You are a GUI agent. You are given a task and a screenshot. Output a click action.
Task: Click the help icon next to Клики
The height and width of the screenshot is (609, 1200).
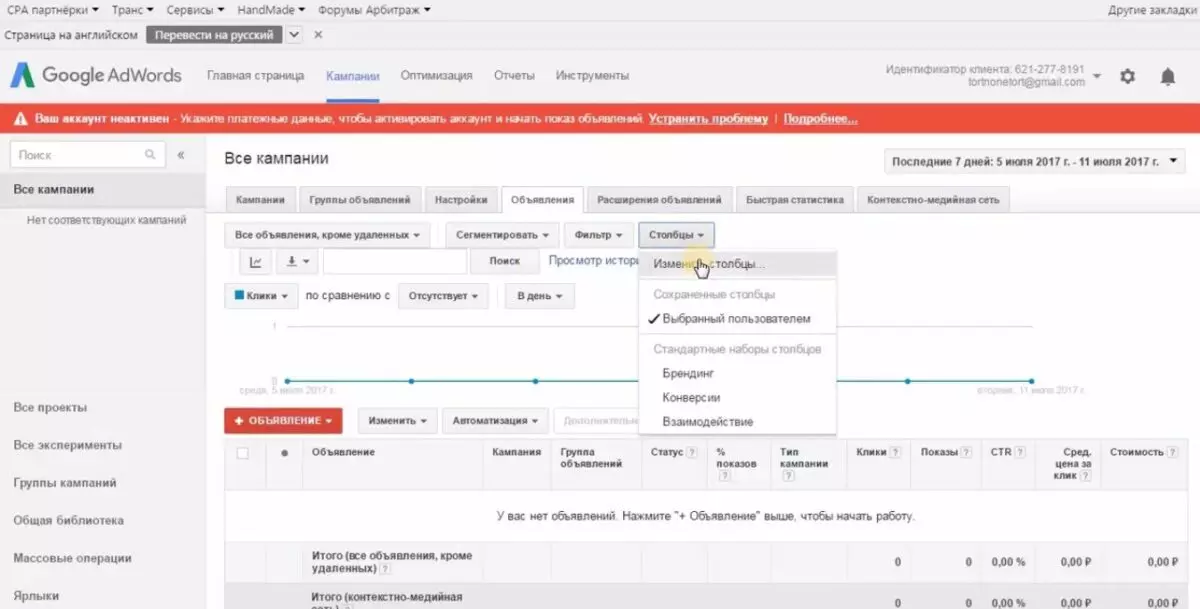(x=894, y=453)
